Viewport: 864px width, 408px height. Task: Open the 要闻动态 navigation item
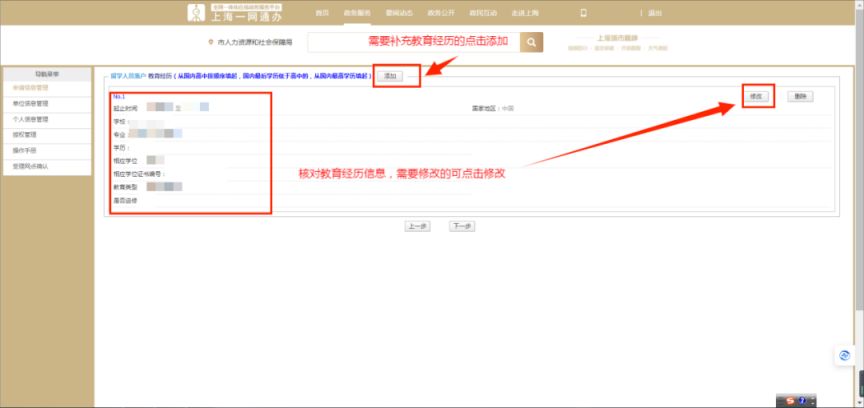[399, 13]
